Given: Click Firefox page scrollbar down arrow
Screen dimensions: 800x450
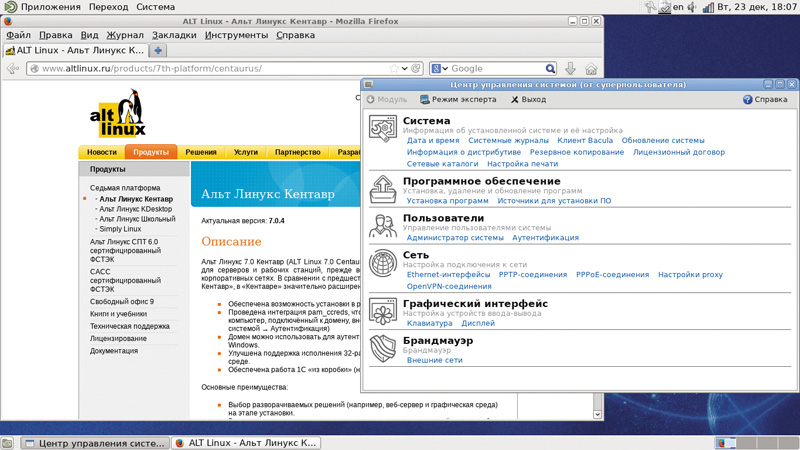Looking at the screenshot, I should coord(597,414).
